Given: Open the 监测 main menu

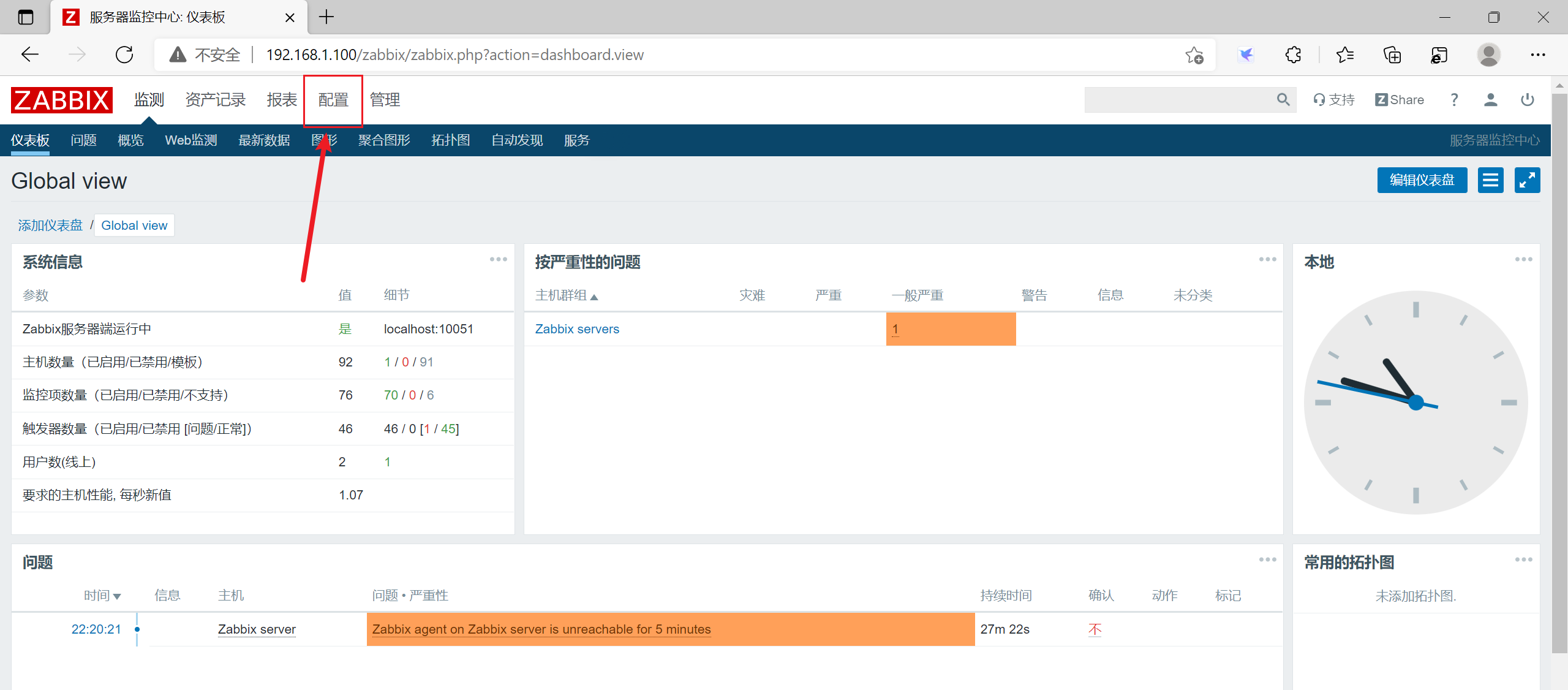Looking at the screenshot, I should (x=149, y=100).
